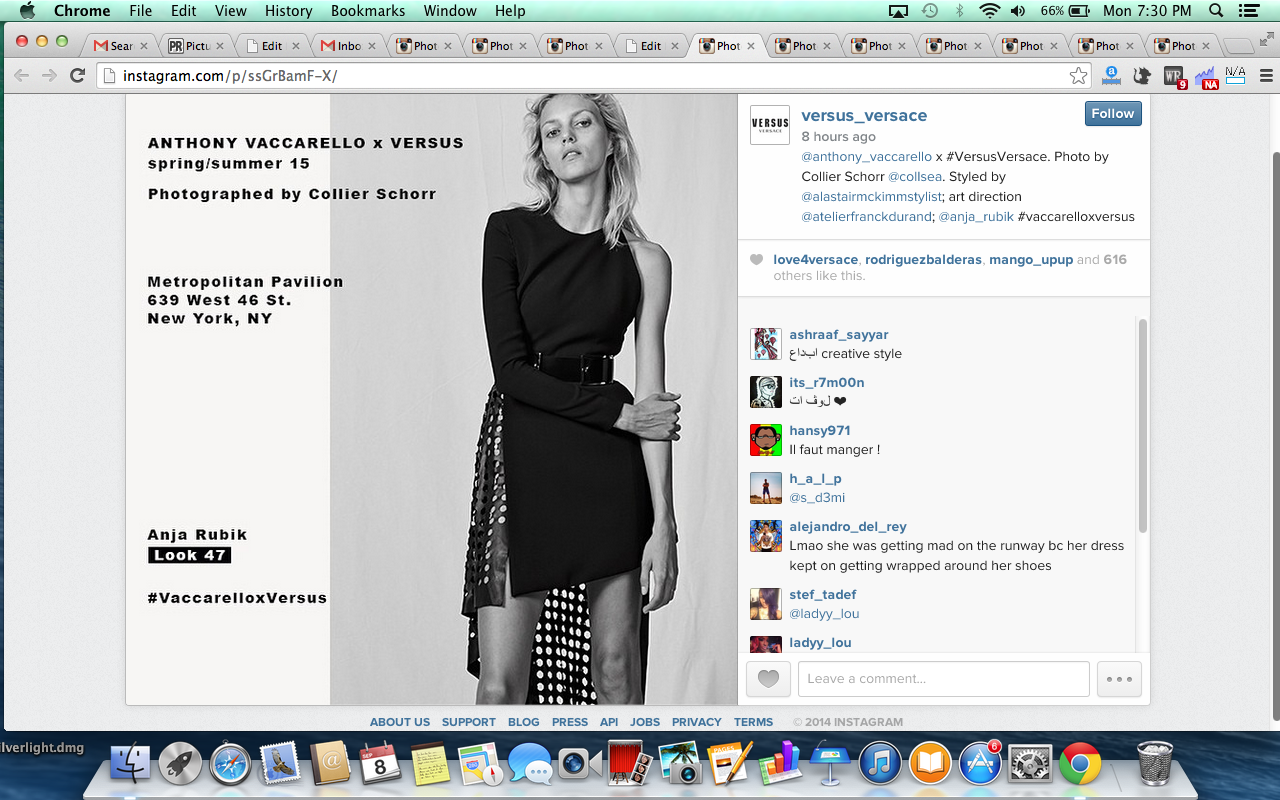Go back to the previous page
Screen dimensions: 1280x800
[22, 75]
